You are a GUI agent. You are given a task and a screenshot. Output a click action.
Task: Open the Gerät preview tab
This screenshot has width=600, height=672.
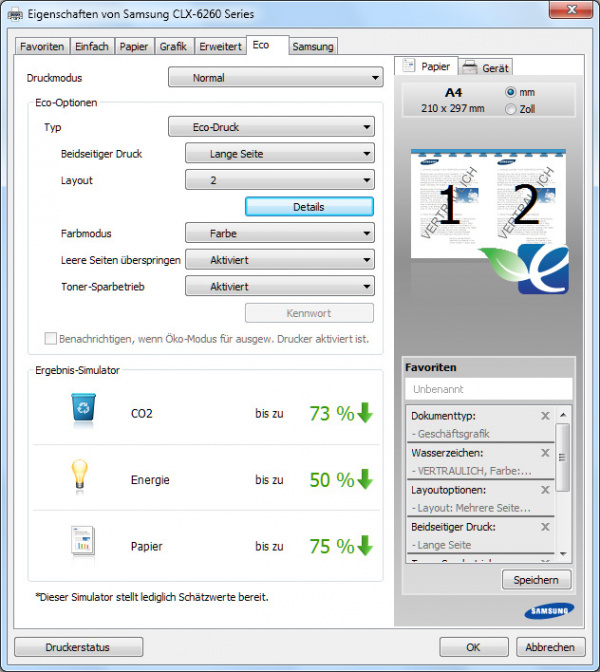coord(486,67)
